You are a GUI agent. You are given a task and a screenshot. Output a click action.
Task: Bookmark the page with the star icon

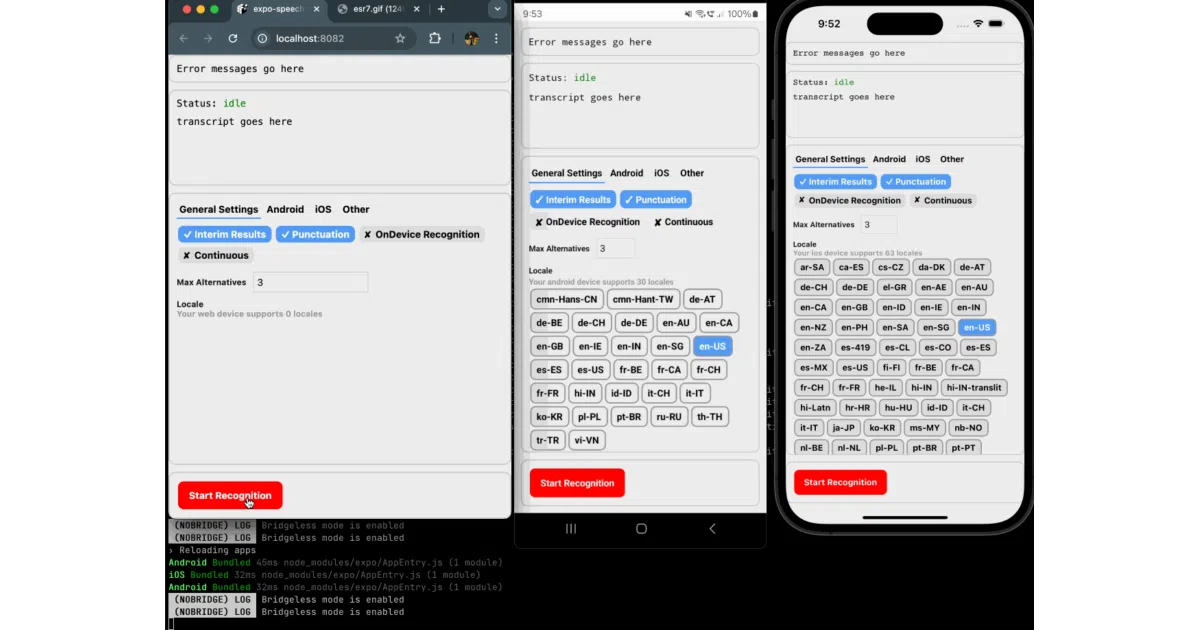coord(400,38)
